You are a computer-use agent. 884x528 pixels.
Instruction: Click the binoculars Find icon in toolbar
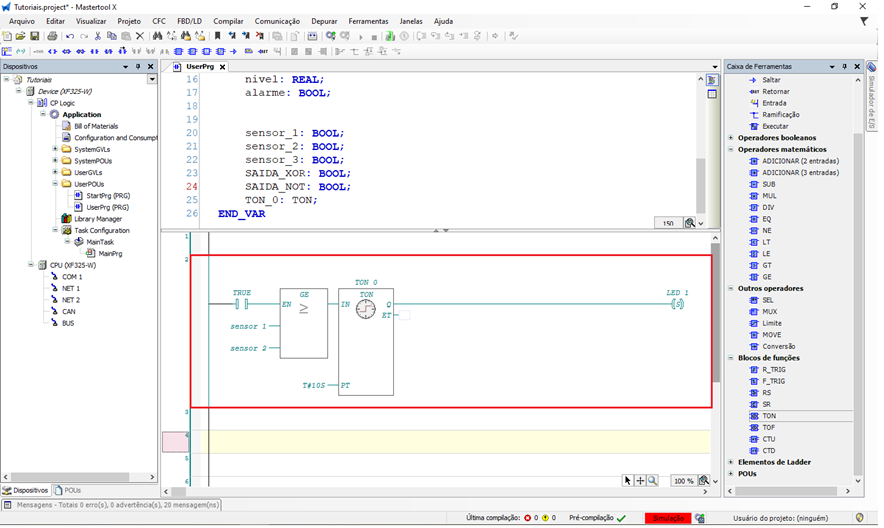pos(157,36)
